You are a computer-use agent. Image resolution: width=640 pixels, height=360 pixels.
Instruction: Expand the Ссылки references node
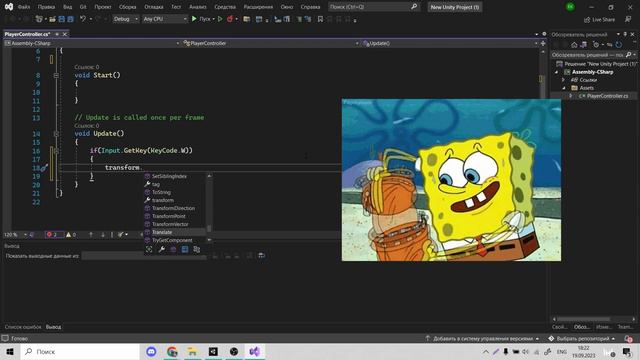pos(564,80)
